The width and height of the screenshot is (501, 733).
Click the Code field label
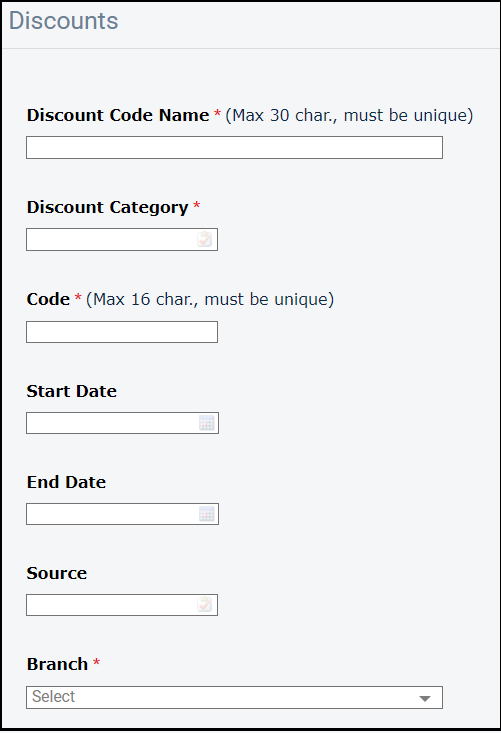[x=48, y=299]
